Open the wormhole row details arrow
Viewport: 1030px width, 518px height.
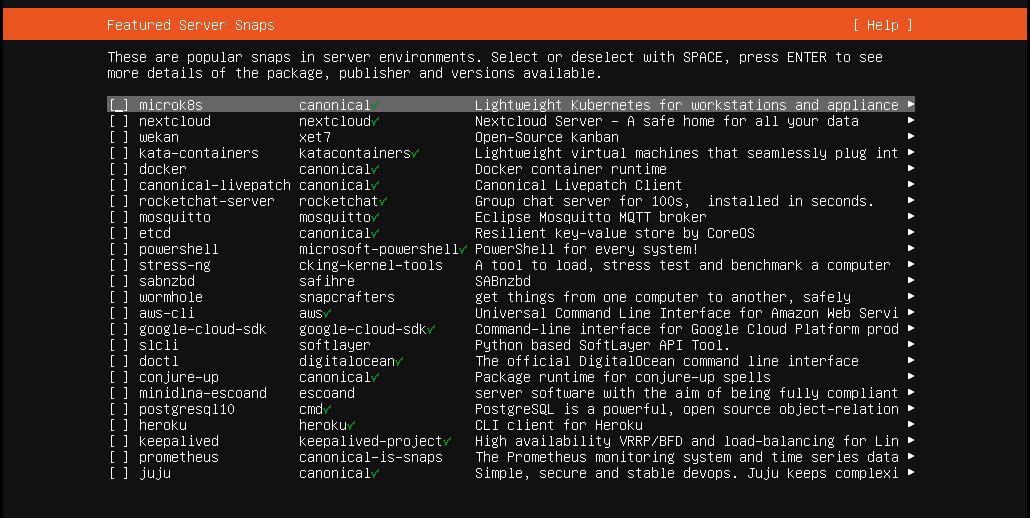point(910,297)
